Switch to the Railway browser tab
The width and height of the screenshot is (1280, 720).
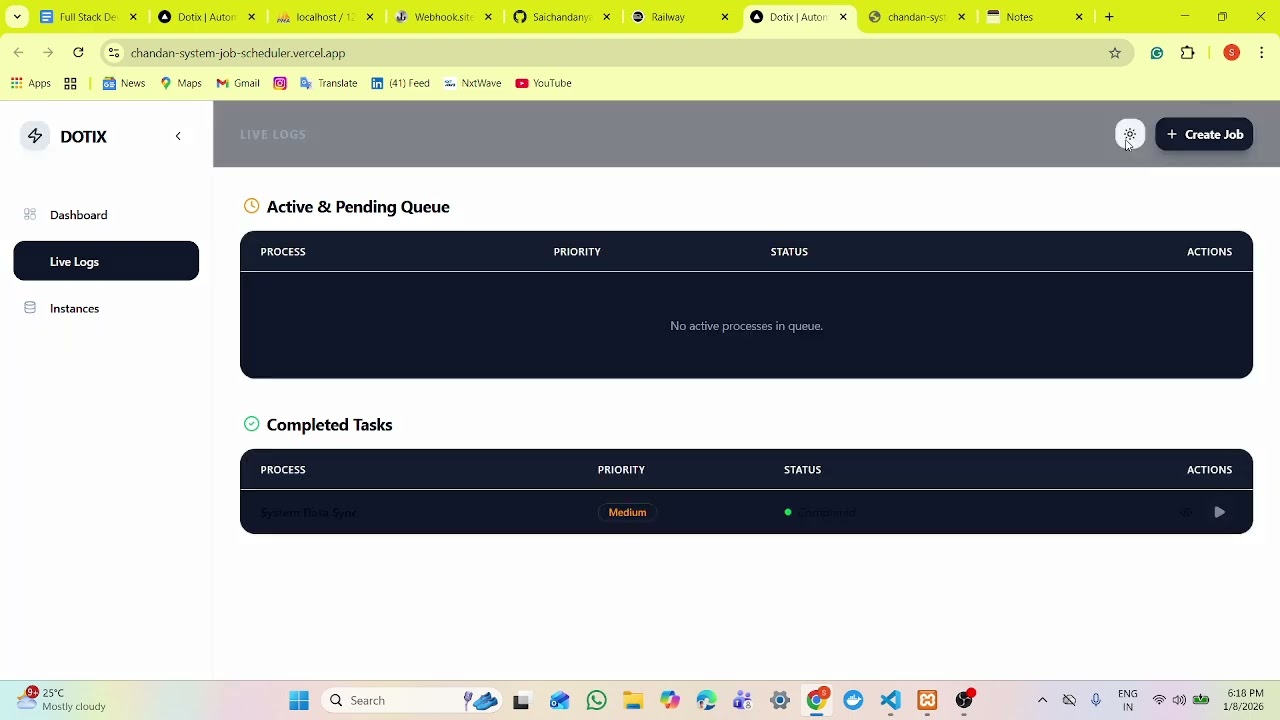click(680, 17)
